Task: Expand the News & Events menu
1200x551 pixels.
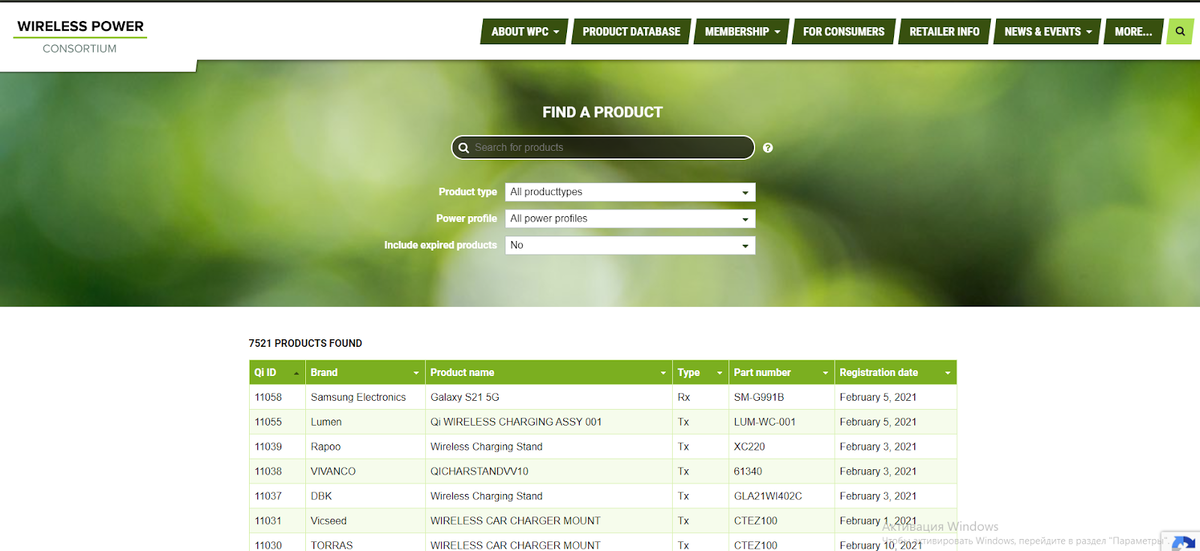Action: click(x=1048, y=31)
